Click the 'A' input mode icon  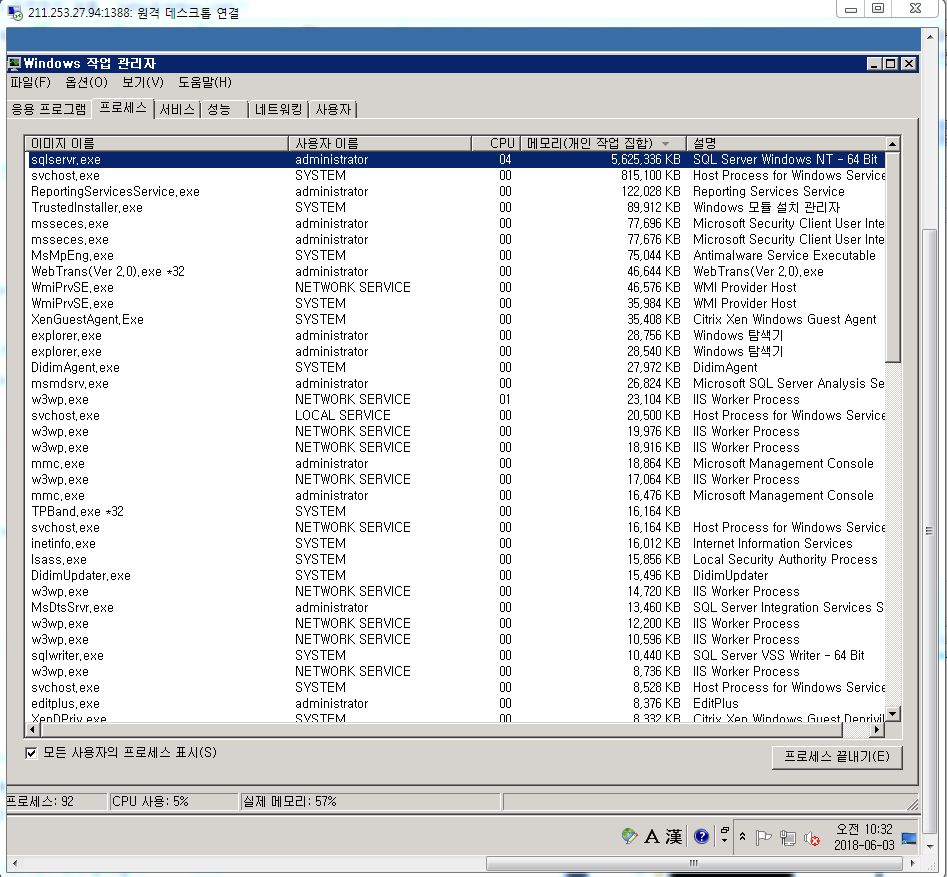tap(652, 837)
